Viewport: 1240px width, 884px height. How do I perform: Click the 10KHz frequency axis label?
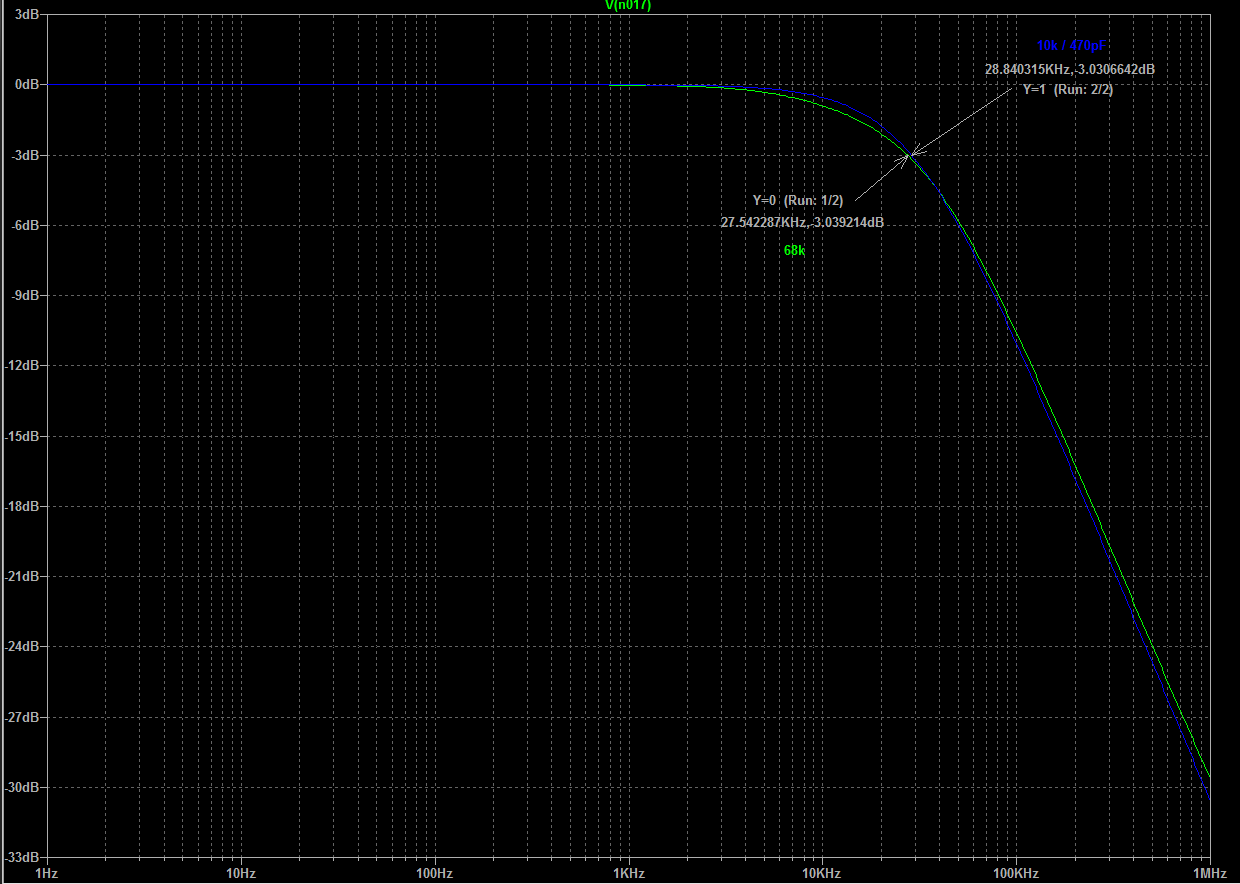(821, 873)
